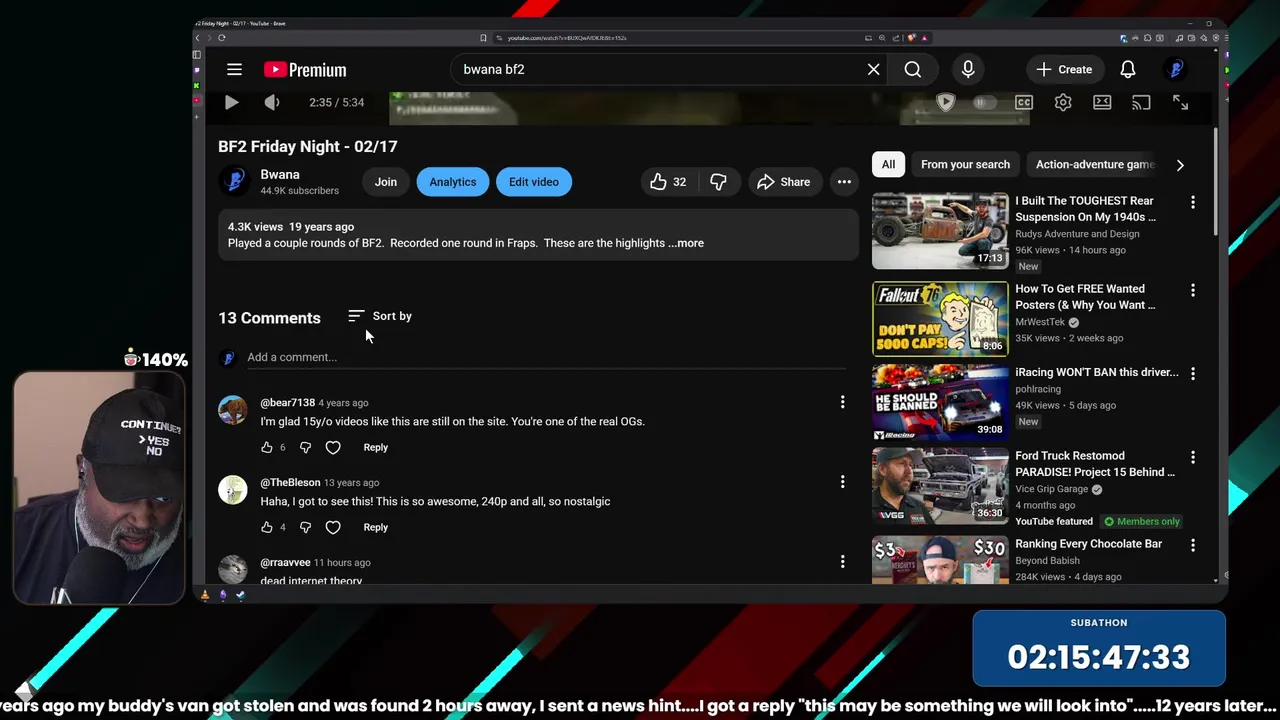Open @TheBleson profile avatar
Screen dimensions: 1280x720
tap(233, 490)
